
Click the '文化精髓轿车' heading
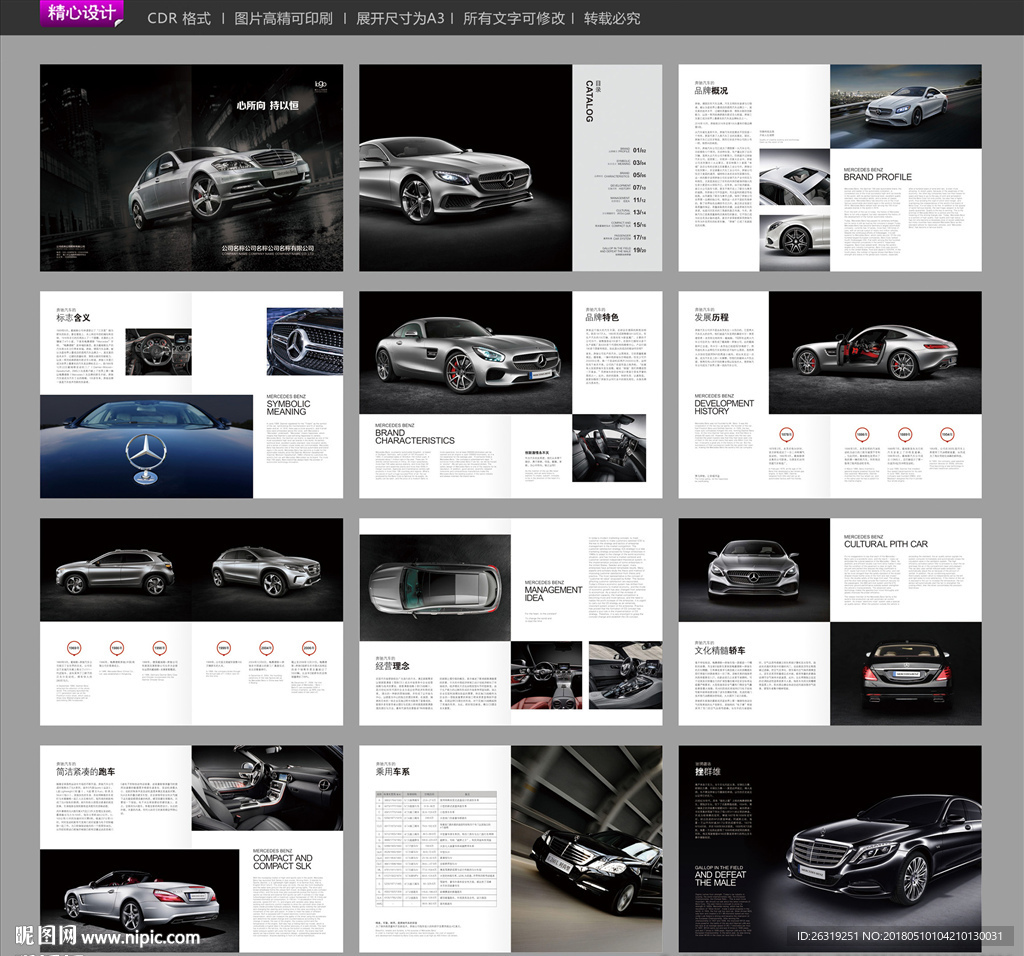click(720, 650)
